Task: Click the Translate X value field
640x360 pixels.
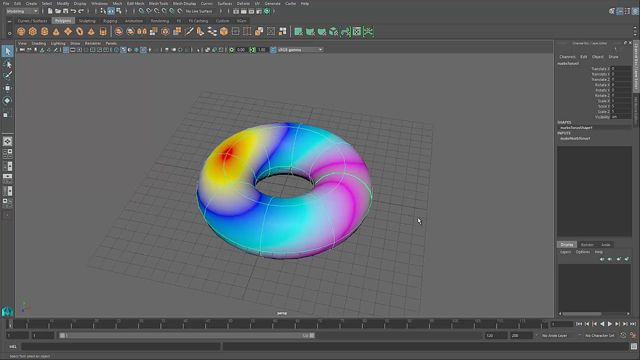Action: pyautogui.click(x=621, y=69)
